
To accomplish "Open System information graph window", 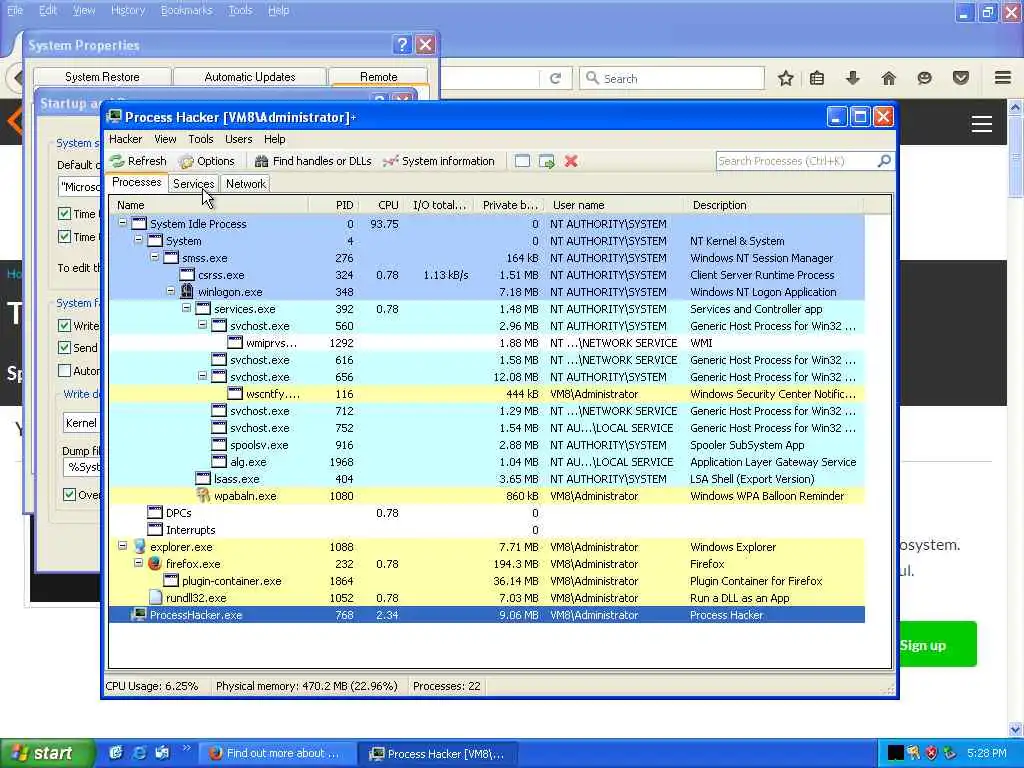I will tap(439, 161).
